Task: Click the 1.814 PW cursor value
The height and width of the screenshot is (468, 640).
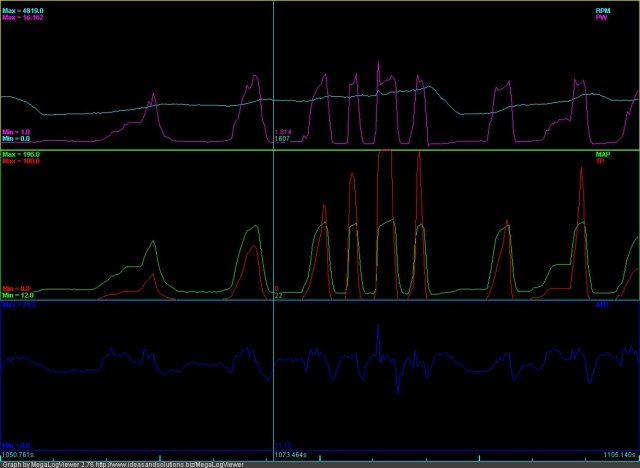Action: [x=284, y=132]
